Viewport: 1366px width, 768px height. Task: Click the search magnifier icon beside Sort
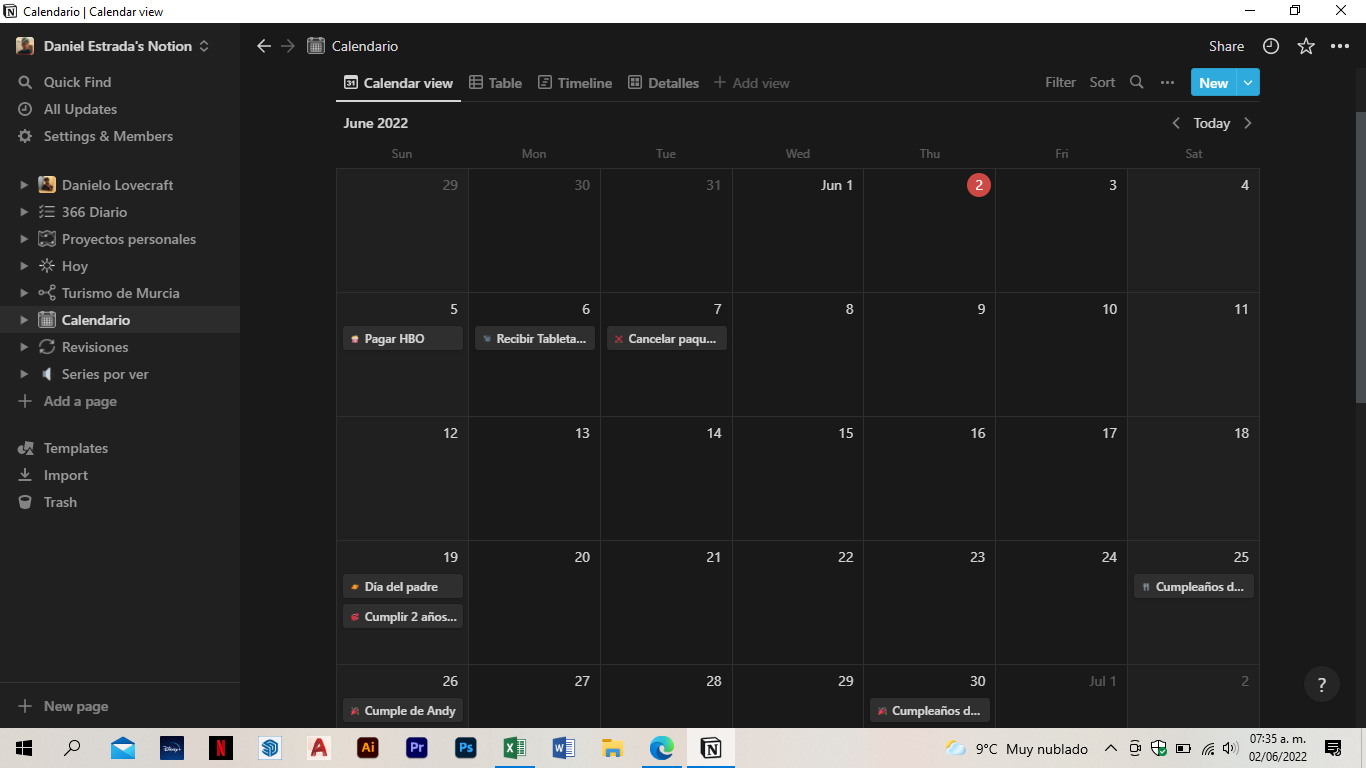click(1136, 82)
